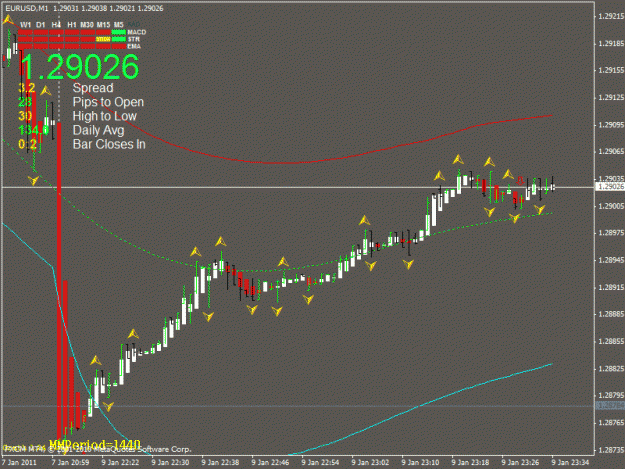Image resolution: width=625 pixels, height=469 pixels.
Task: Click the up fractal arrow above the 23:18 chart peak
Action: (x=458, y=160)
